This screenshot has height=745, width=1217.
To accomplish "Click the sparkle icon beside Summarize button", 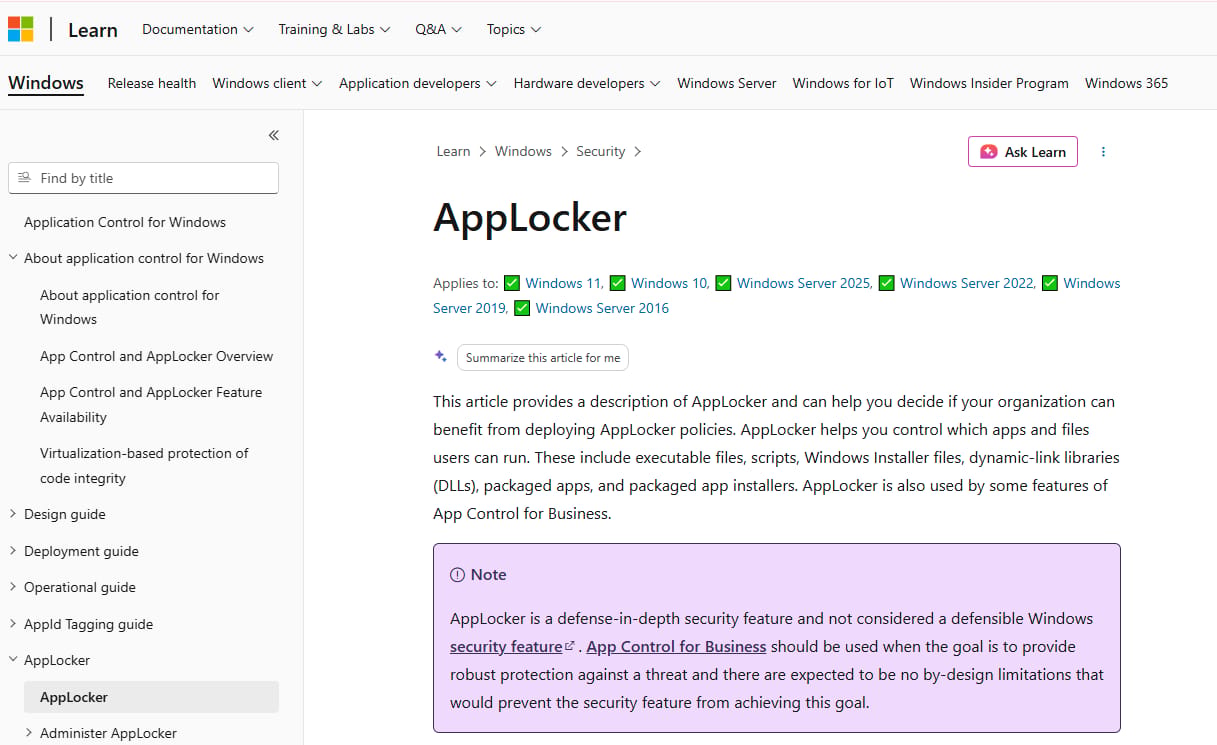I will [441, 357].
